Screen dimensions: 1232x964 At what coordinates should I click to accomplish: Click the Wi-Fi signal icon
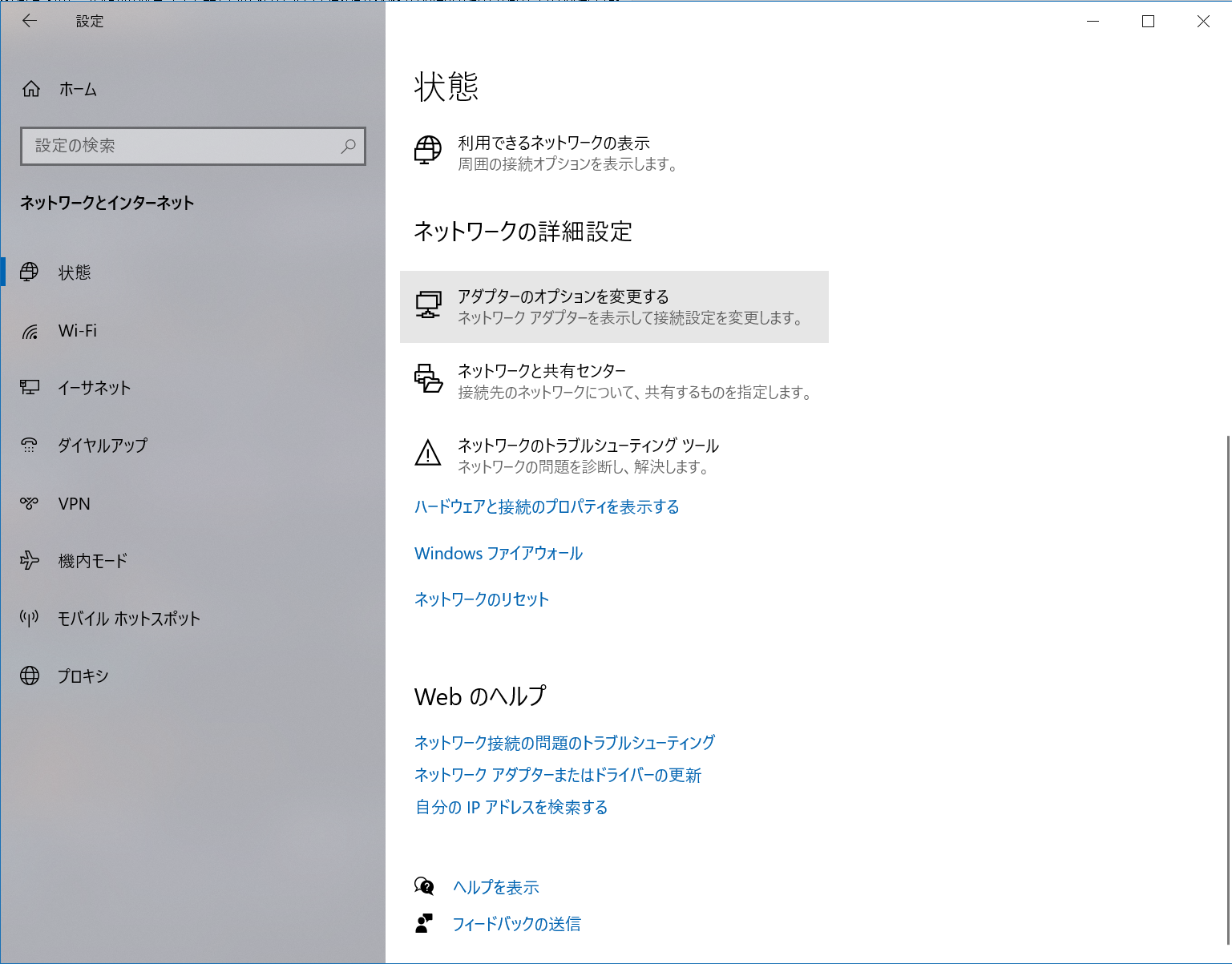pos(30,331)
